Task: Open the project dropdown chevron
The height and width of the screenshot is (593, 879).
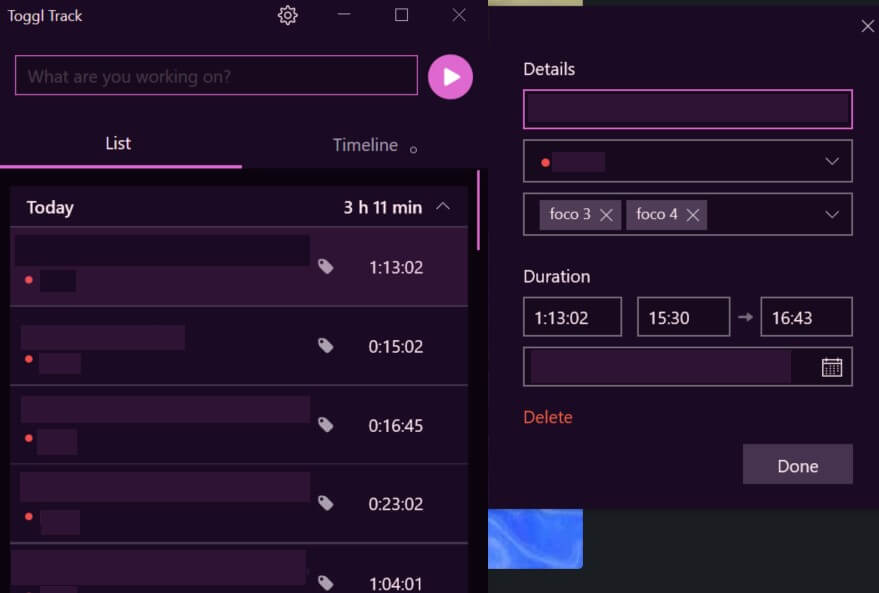Action: [x=832, y=161]
